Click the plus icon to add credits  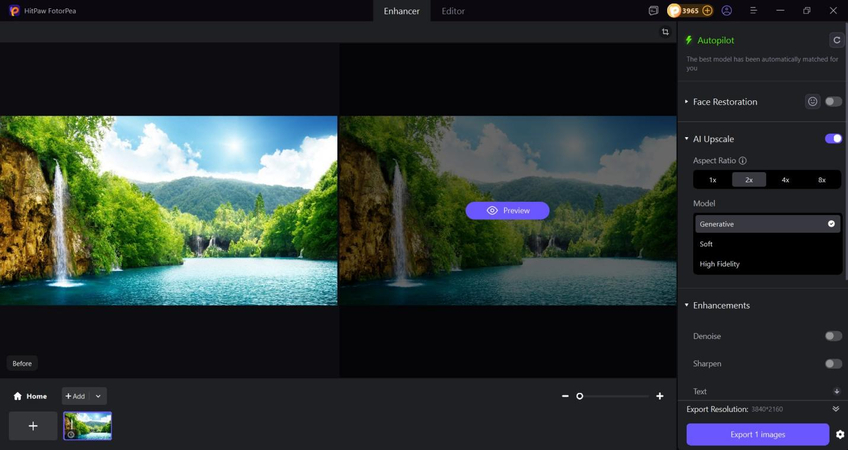click(x=707, y=11)
